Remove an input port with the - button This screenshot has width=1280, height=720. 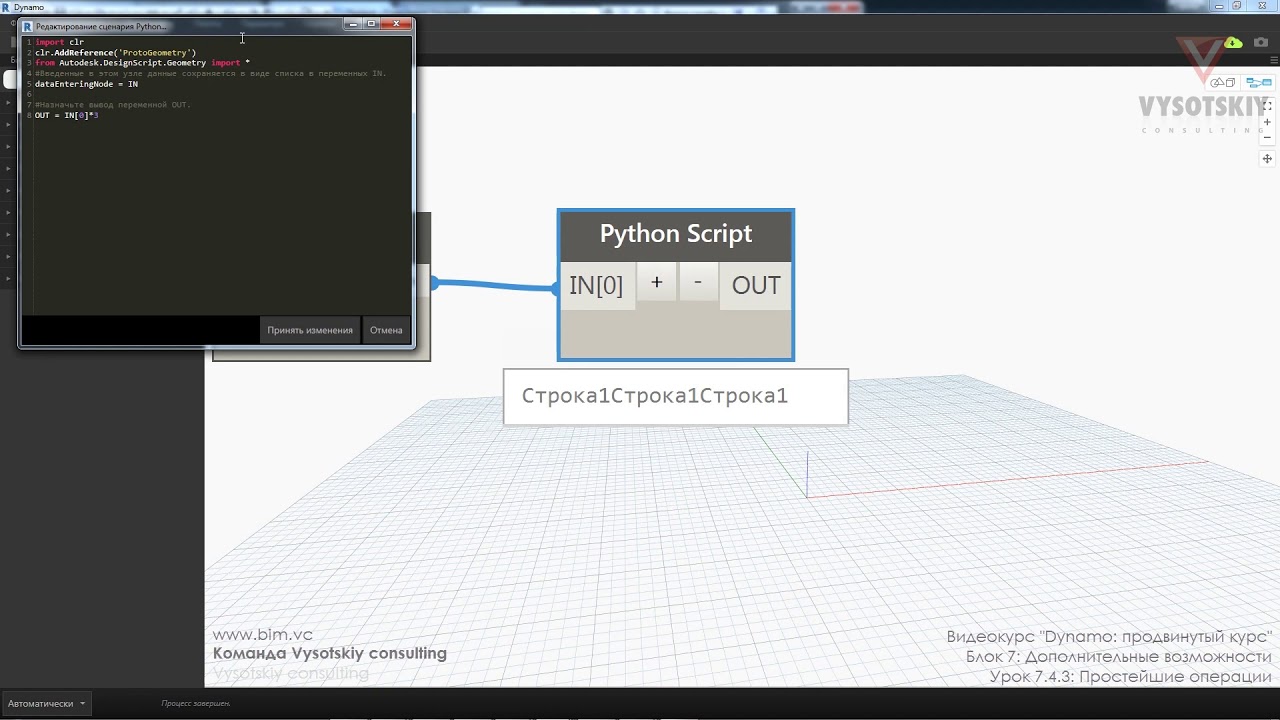pos(698,283)
